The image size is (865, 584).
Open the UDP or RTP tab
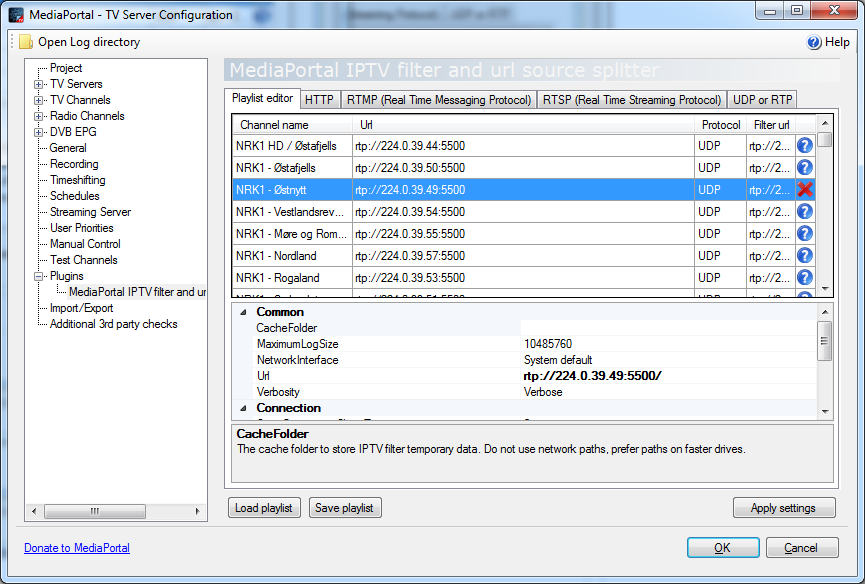(763, 100)
